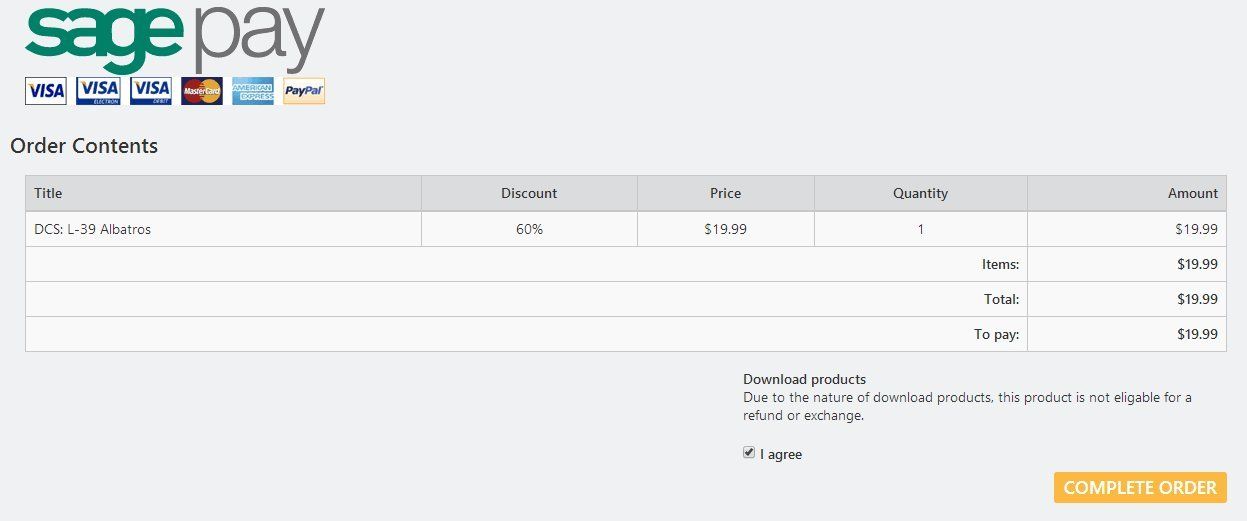Click the 60% discount cell
Image resolution: width=1247 pixels, height=521 pixels.
click(529, 229)
